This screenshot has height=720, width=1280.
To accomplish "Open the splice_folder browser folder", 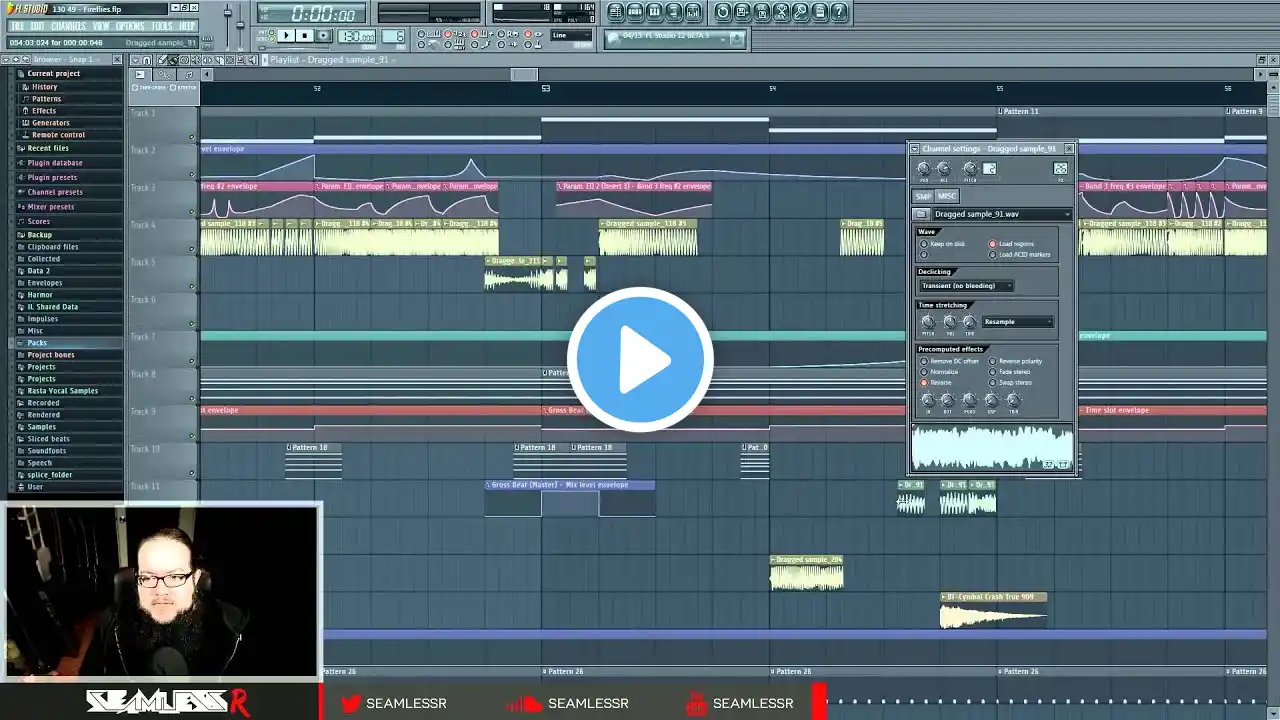I will [x=49, y=475].
